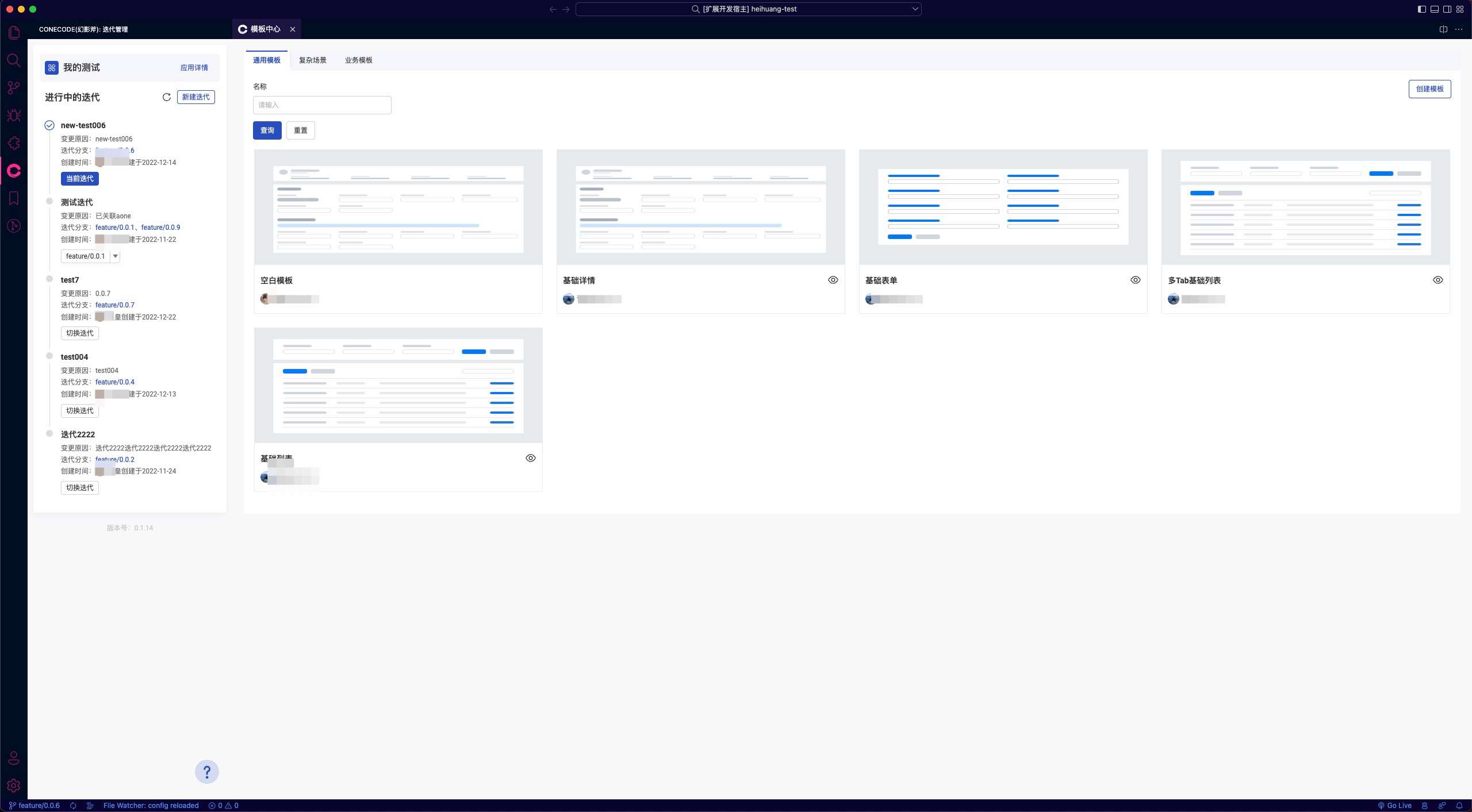Open the feature/0.0.6 branch picker in status bar
Image resolution: width=1472 pixels, height=812 pixels.
pos(34,806)
